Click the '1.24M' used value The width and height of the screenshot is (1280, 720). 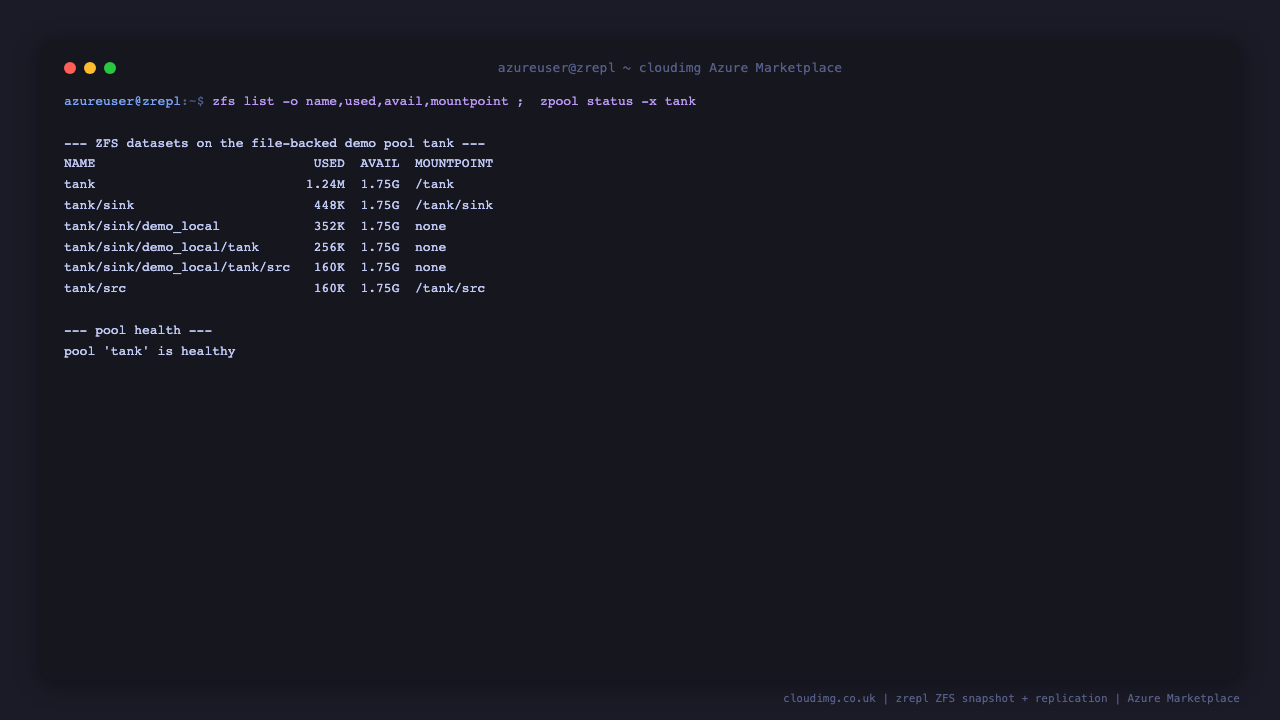click(x=325, y=185)
